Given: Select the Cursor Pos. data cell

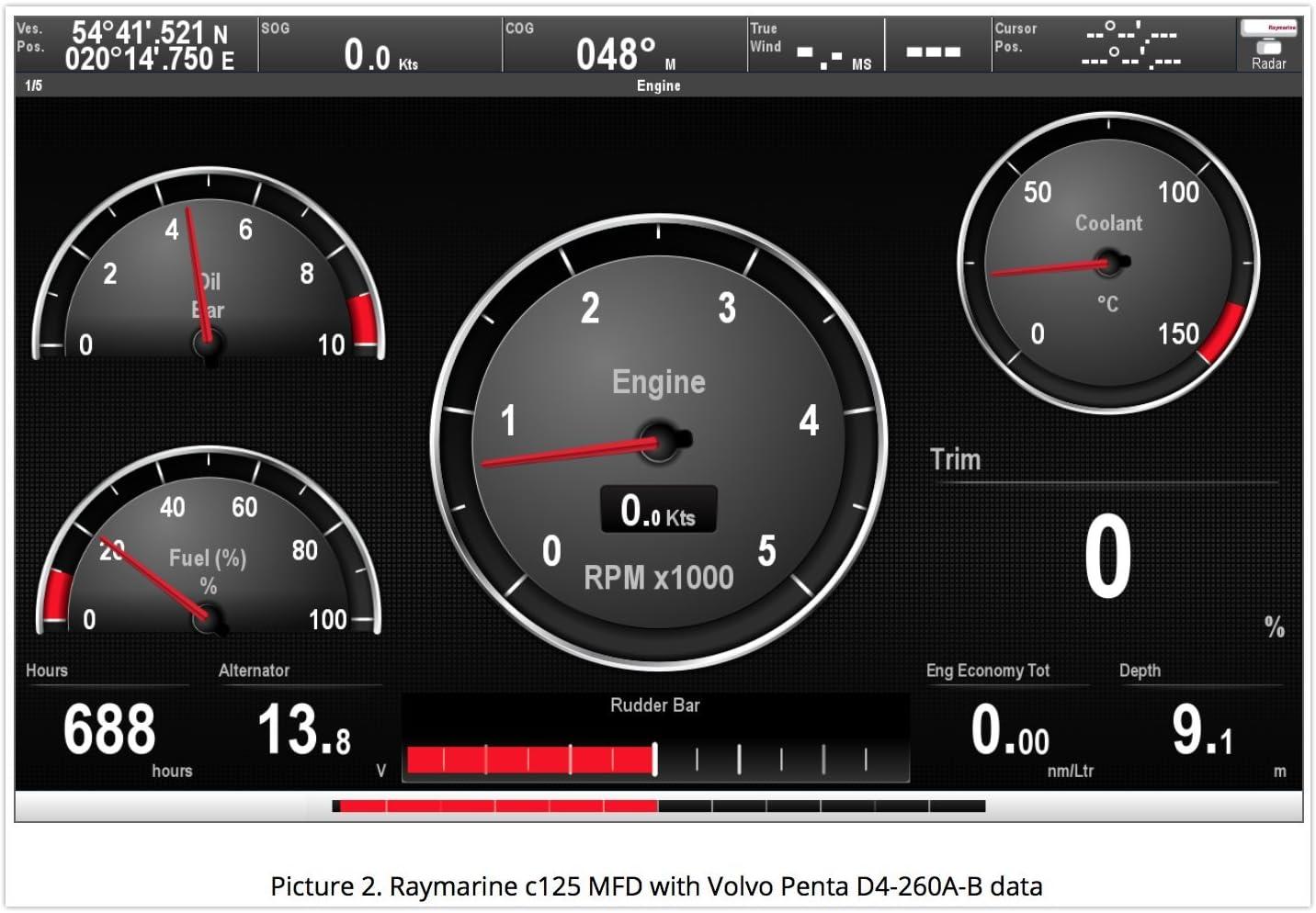Looking at the screenshot, I should pyautogui.click(x=1112, y=46).
